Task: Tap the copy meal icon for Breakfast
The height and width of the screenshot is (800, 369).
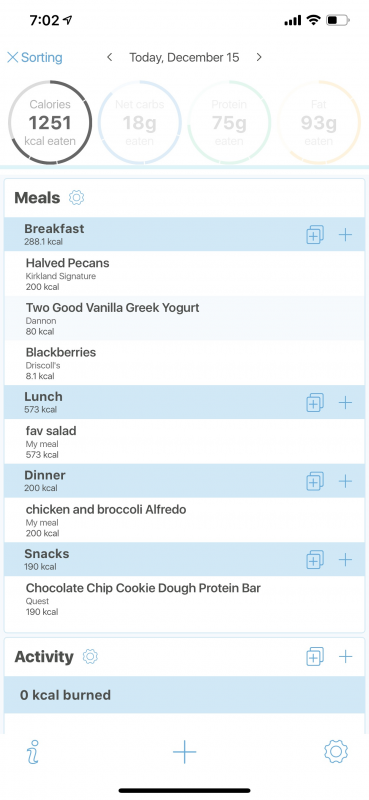Action: click(315, 234)
